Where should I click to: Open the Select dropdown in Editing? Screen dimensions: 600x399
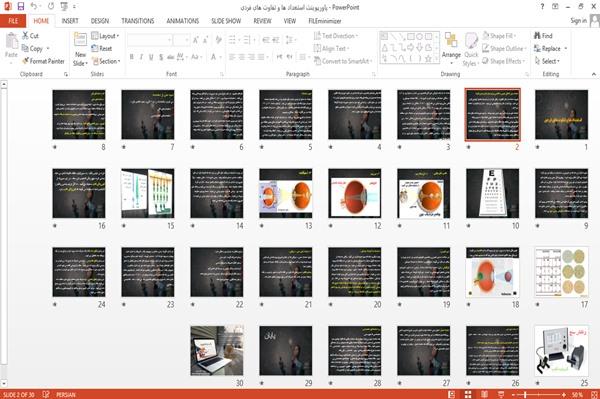click(547, 61)
